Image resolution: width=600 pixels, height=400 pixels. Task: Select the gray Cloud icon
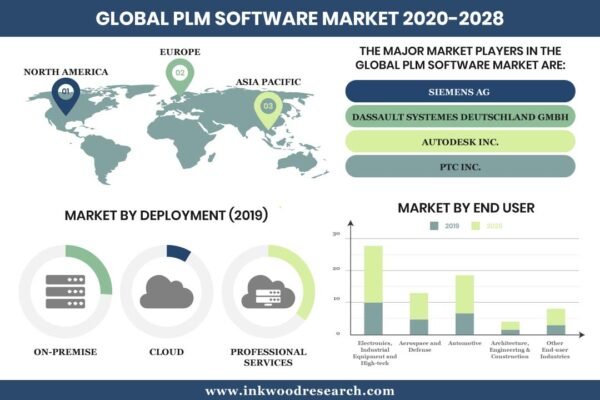pos(166,292)
